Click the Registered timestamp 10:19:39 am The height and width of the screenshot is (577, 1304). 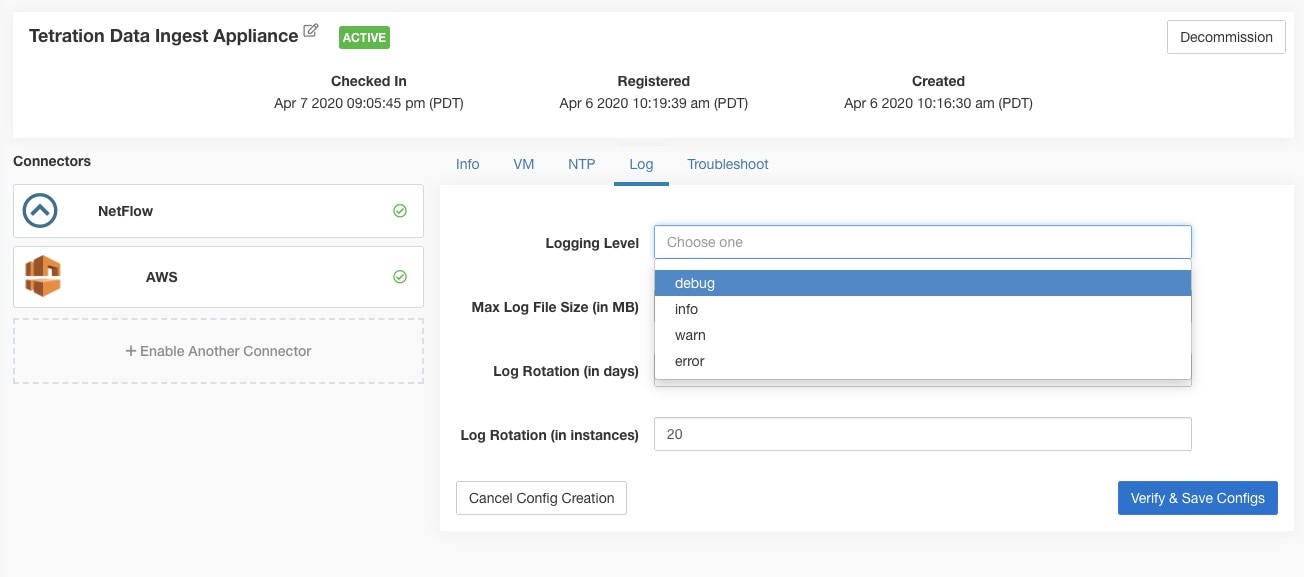click(654, 103)
